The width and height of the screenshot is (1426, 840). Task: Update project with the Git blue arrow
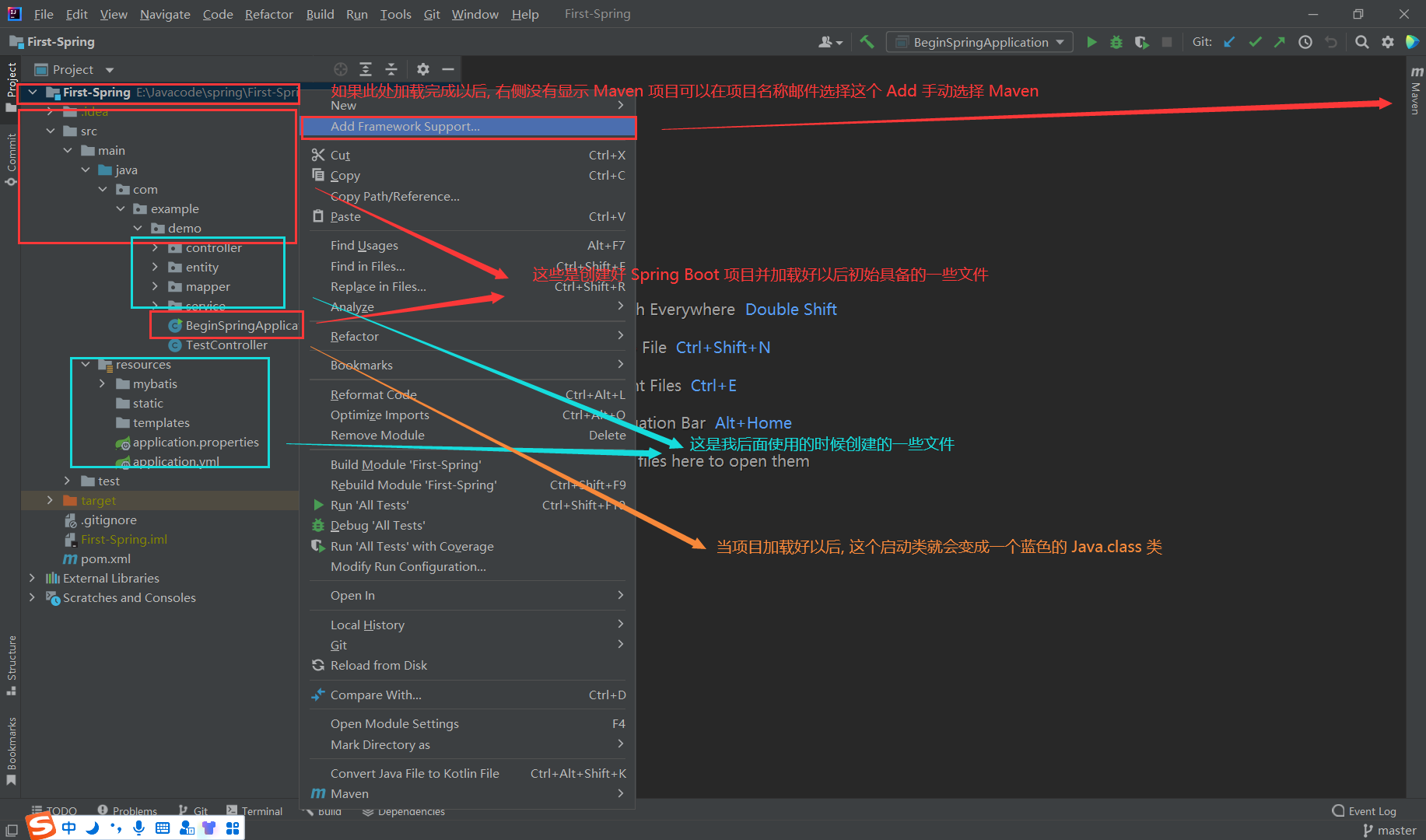tap(1230, 42)
